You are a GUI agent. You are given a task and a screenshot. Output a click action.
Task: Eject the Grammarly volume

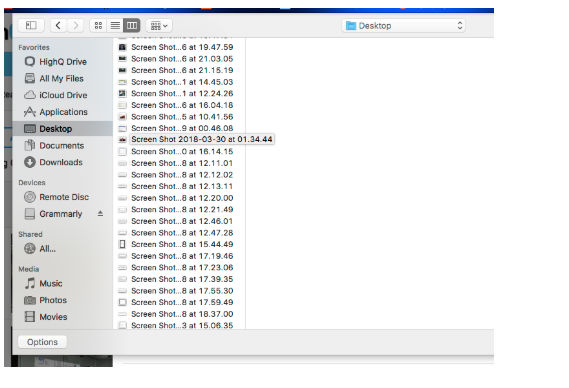100,214
